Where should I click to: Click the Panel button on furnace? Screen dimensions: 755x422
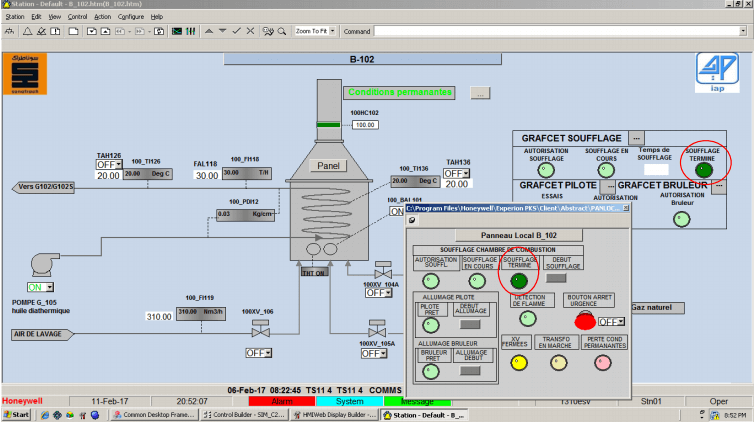coord(328,165)
